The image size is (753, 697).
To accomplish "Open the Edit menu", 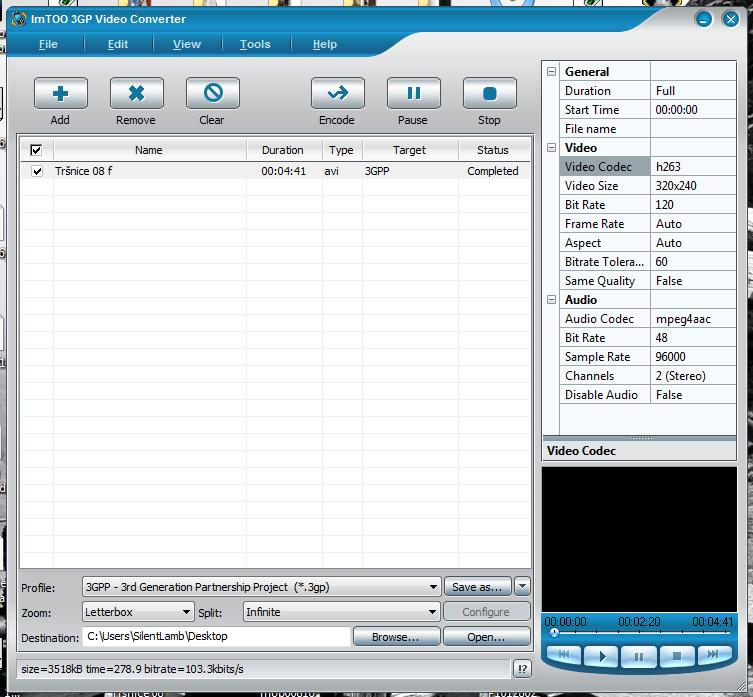I will 118,44.
